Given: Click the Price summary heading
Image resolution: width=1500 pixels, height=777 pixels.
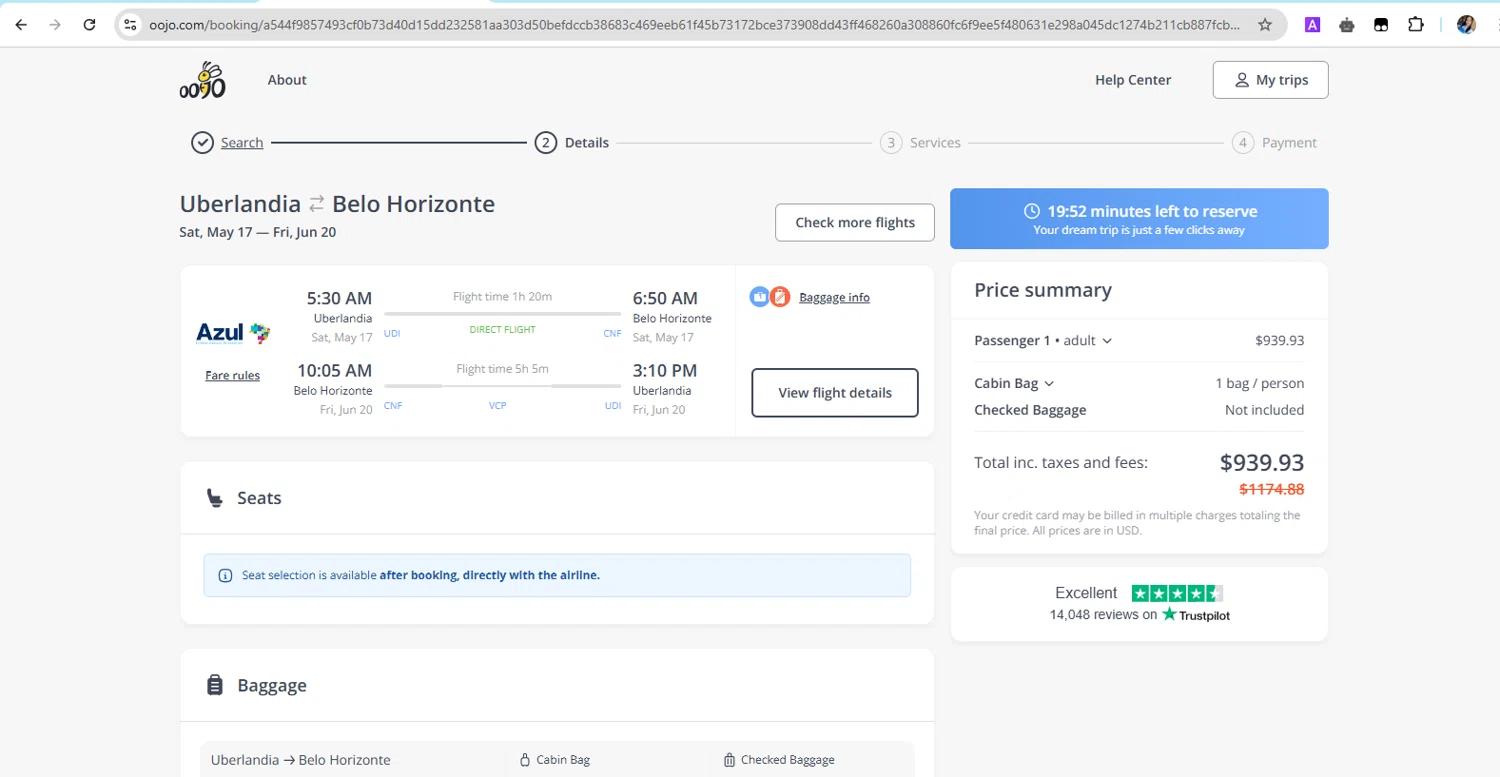Looking at the screenshot, I should (1043, 290).
